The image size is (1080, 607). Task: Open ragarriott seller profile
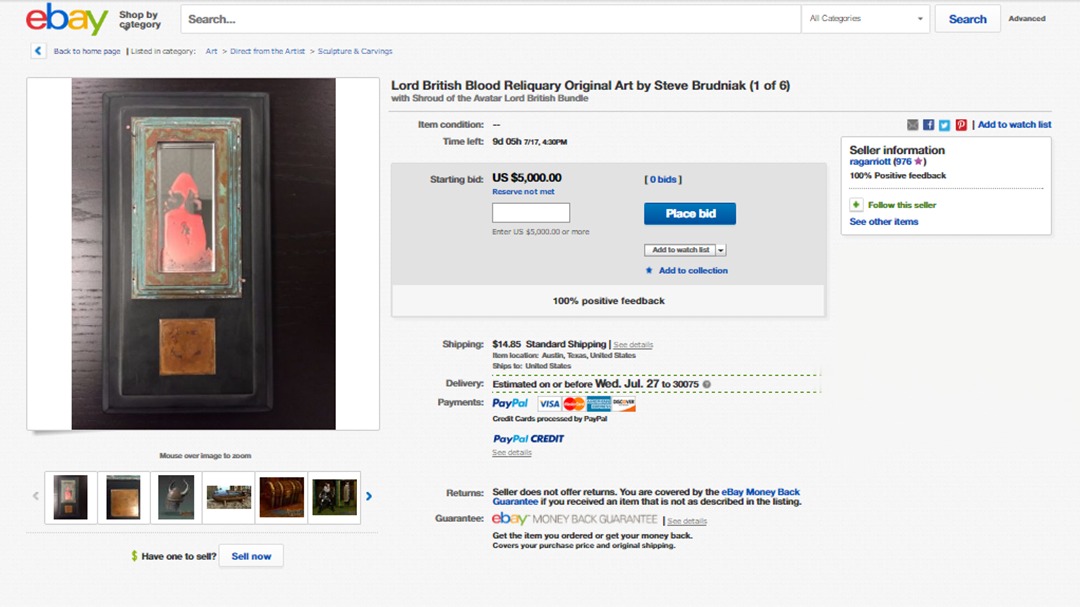pyautogui.click(x=870, y=162)
